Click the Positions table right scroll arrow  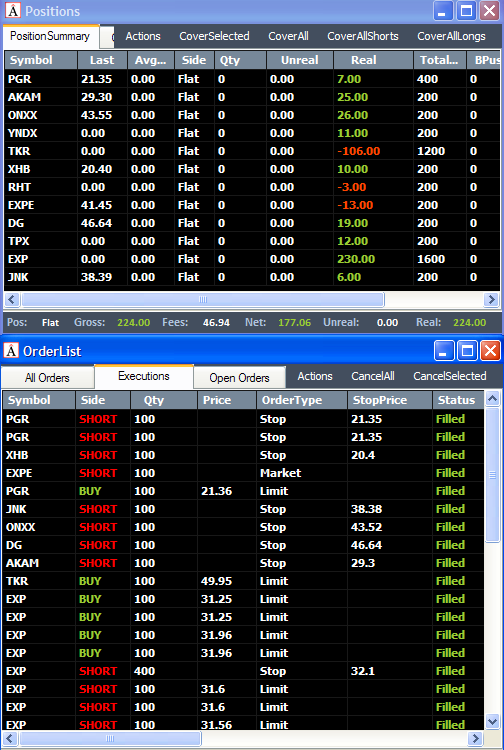click(491, 299)
